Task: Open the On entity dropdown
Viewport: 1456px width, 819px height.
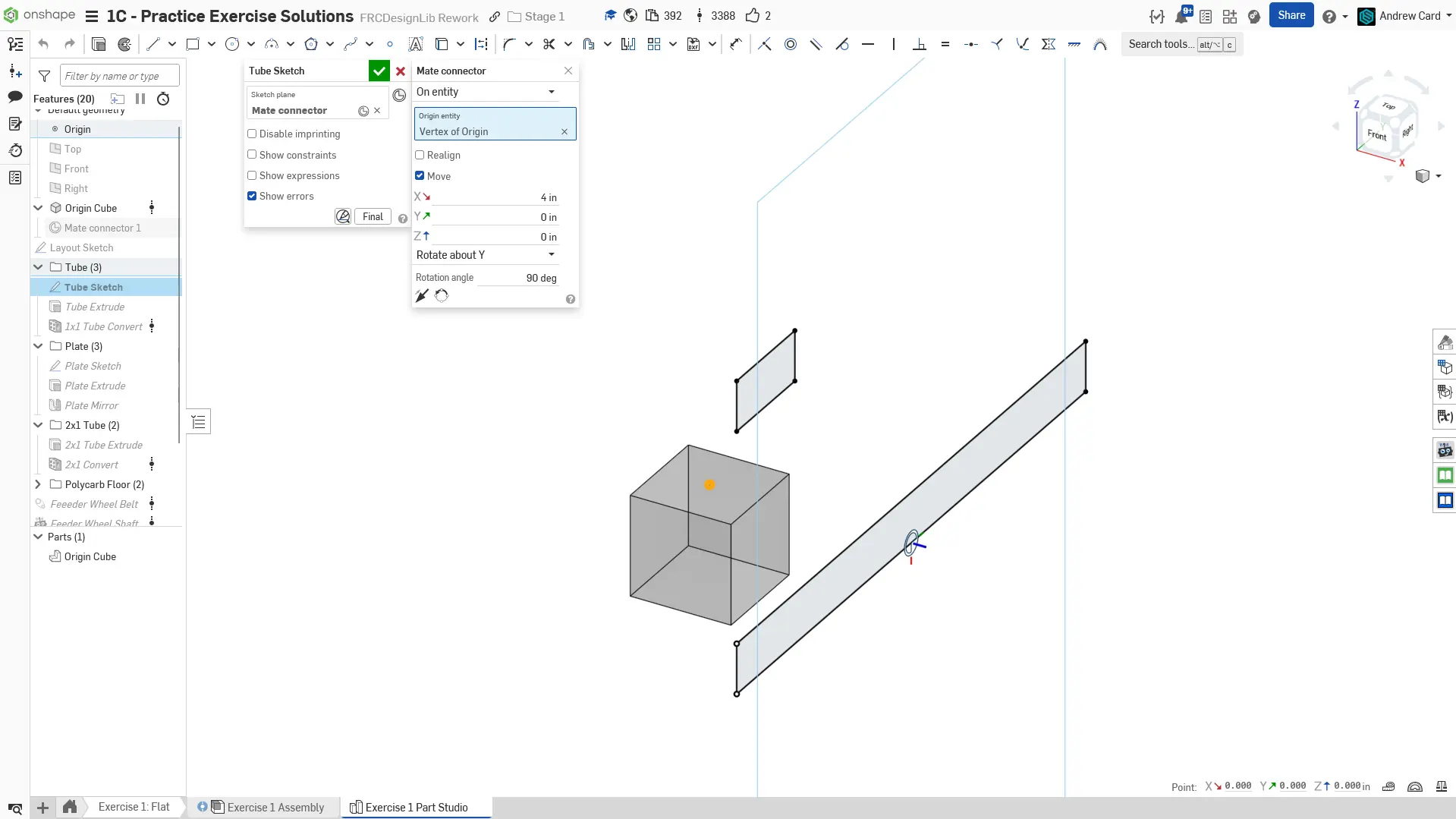Action: (x=486, y=92)
